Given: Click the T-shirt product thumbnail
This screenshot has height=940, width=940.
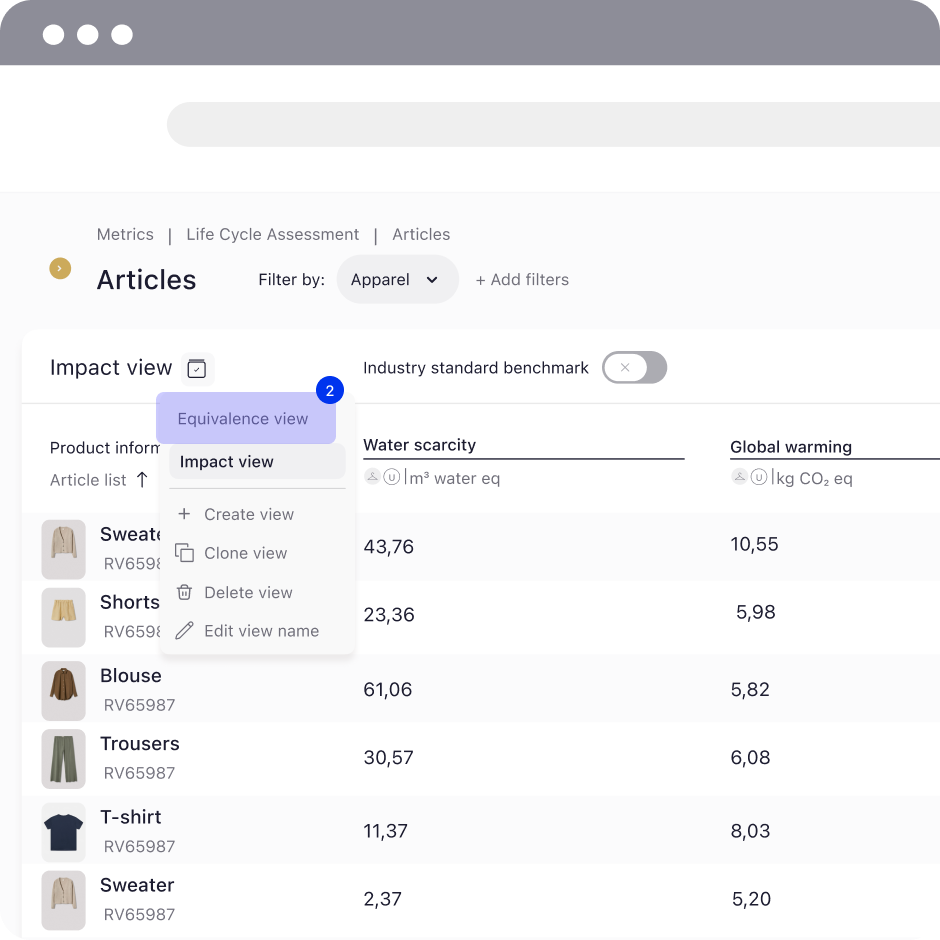Looking at the screenshot, I should tap(64, 832).
